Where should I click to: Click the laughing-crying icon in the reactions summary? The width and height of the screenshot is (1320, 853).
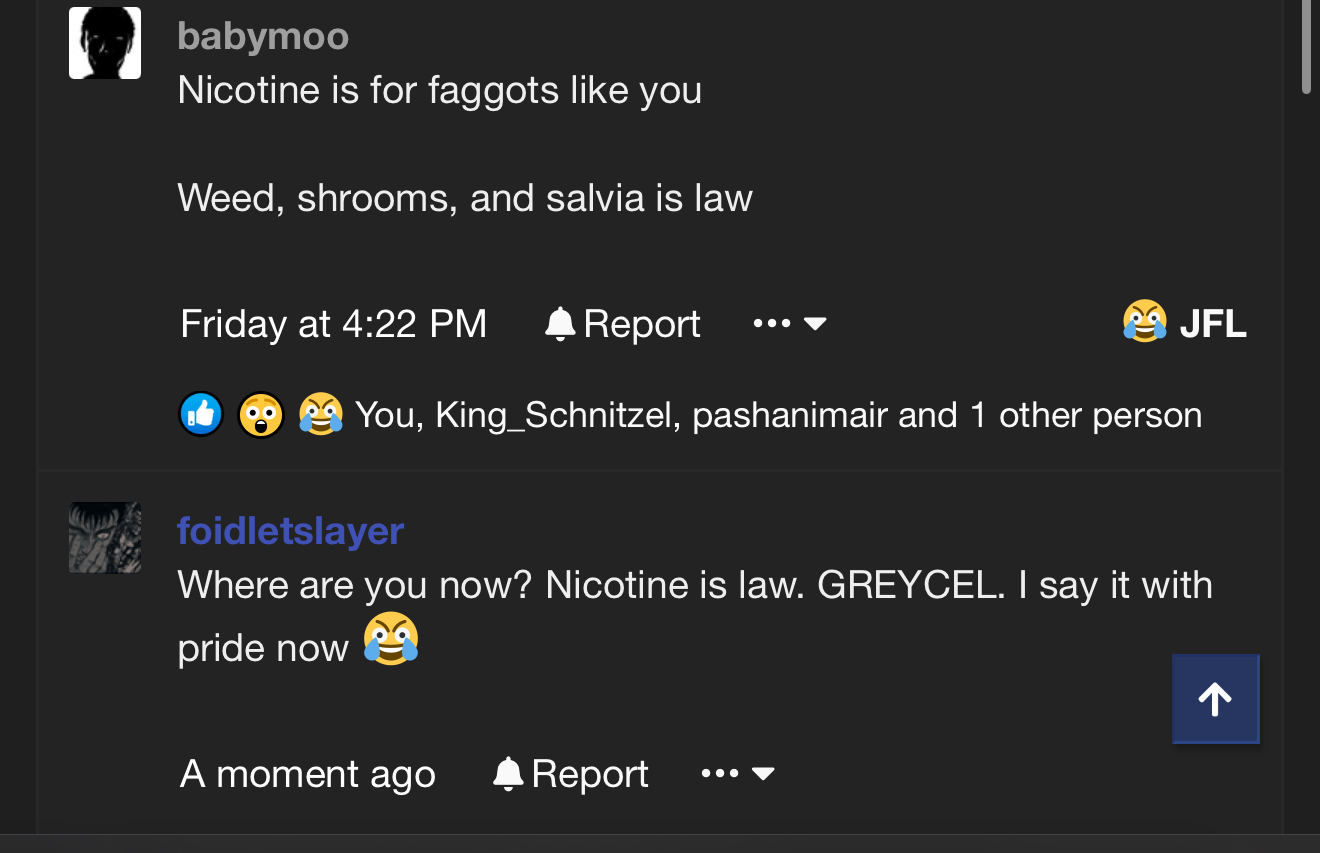click(320, 414)
